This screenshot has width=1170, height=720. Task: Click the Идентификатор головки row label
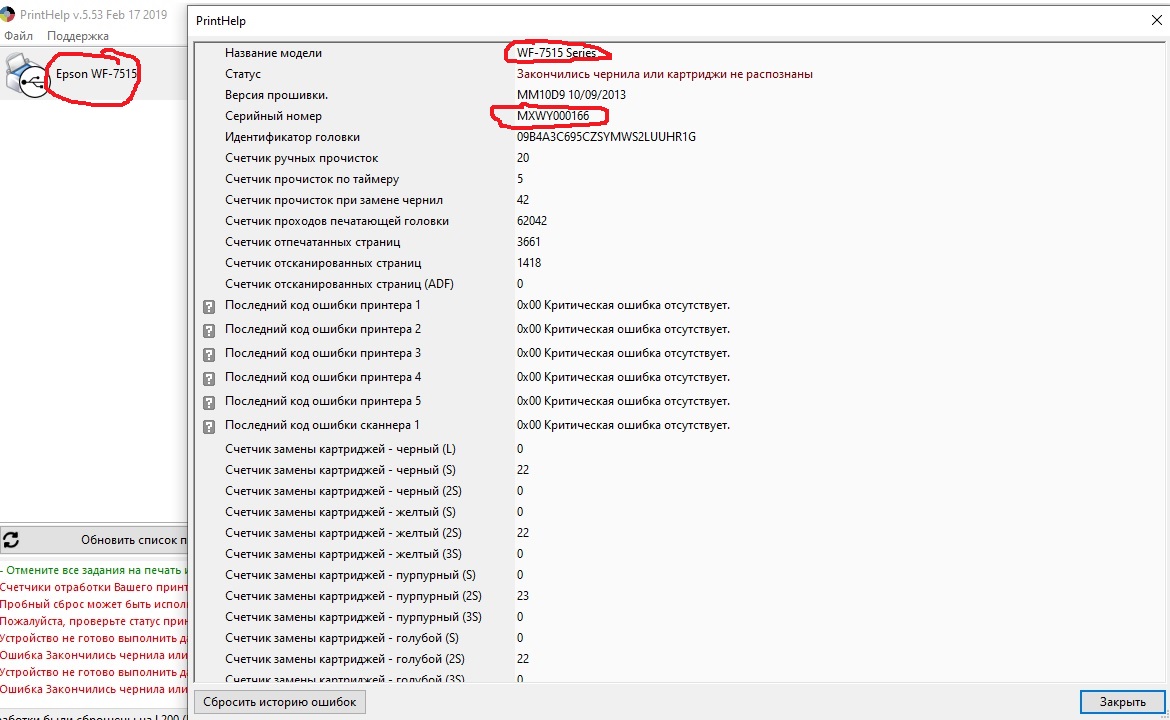click(292, 137)
